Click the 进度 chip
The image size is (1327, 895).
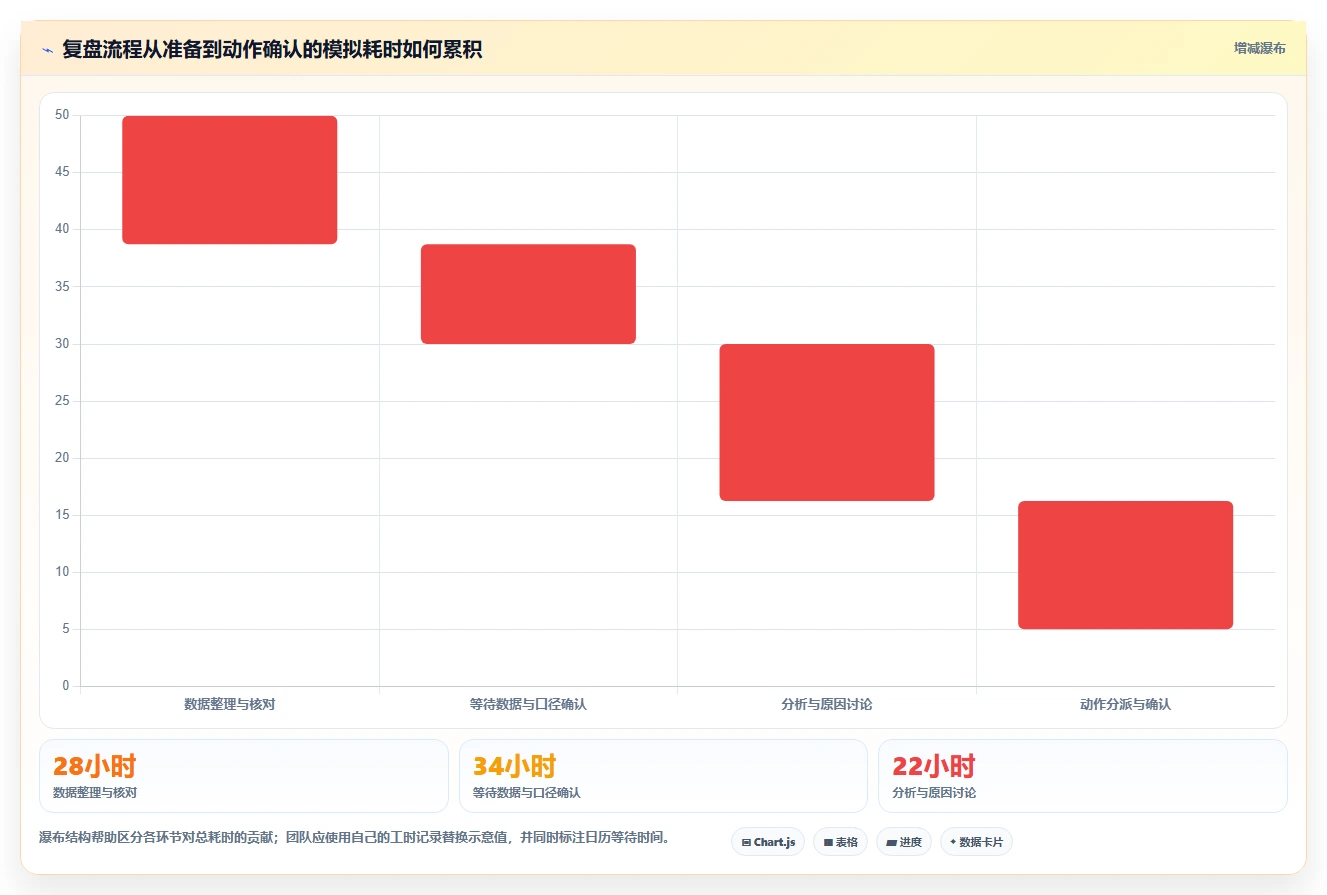point(904,842)
